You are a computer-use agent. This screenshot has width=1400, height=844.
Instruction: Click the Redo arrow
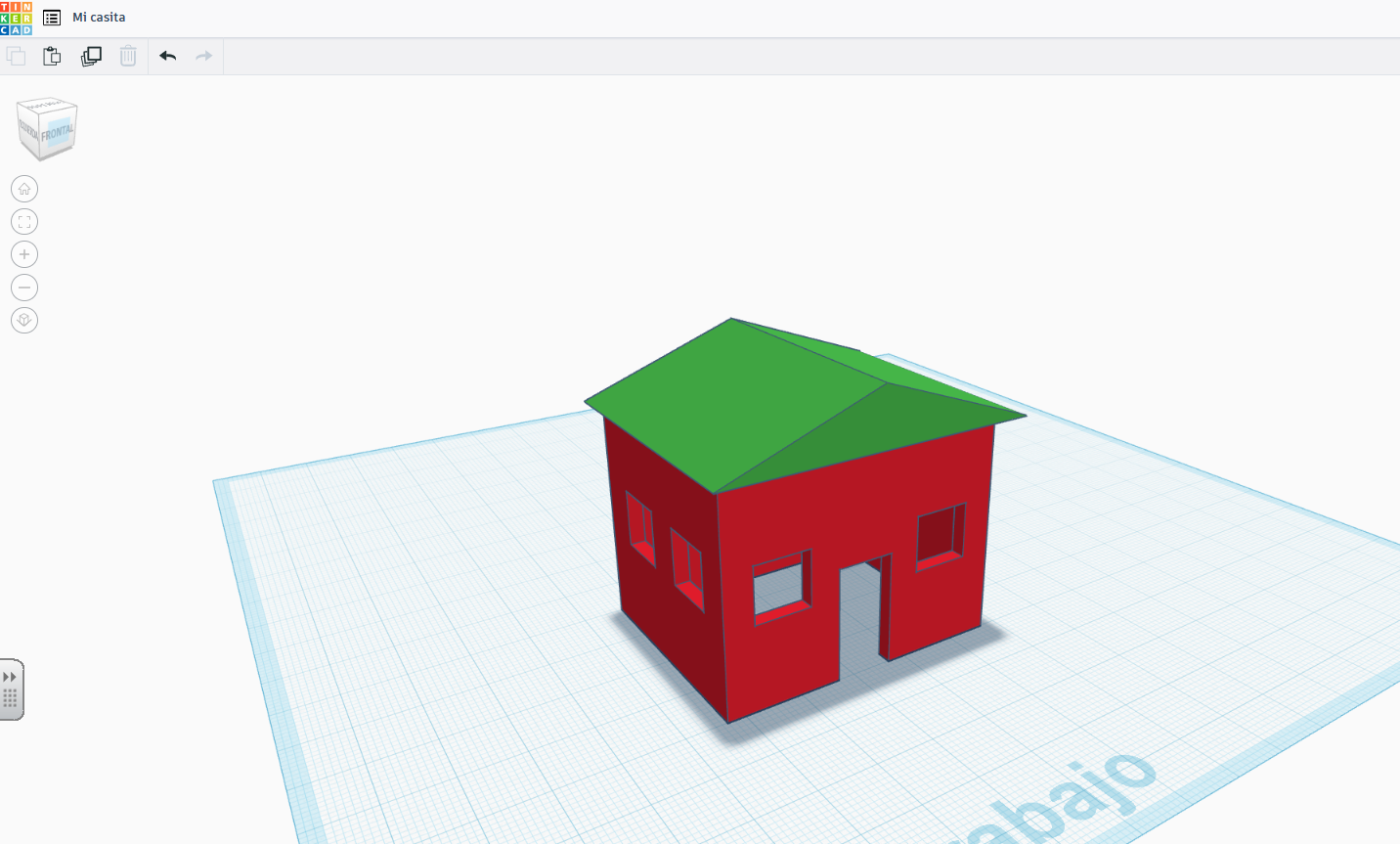[x=203, y=56]
